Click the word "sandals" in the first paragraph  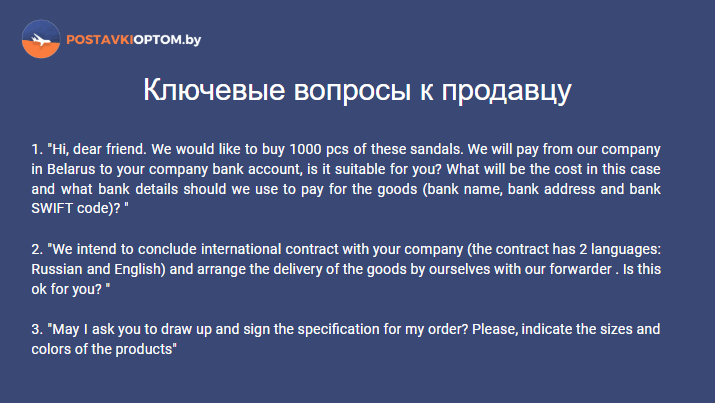click(435, 149)
